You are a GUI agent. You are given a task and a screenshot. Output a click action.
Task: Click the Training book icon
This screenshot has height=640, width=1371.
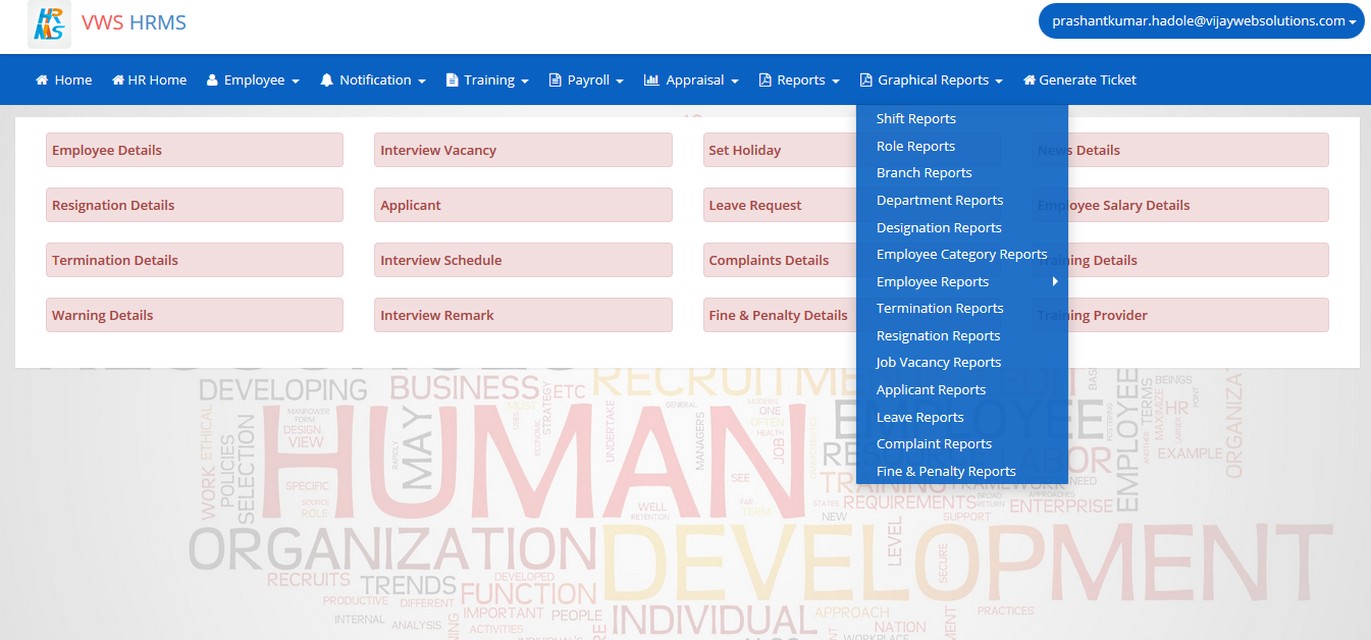pyautogui.click(x=453, y=79)
